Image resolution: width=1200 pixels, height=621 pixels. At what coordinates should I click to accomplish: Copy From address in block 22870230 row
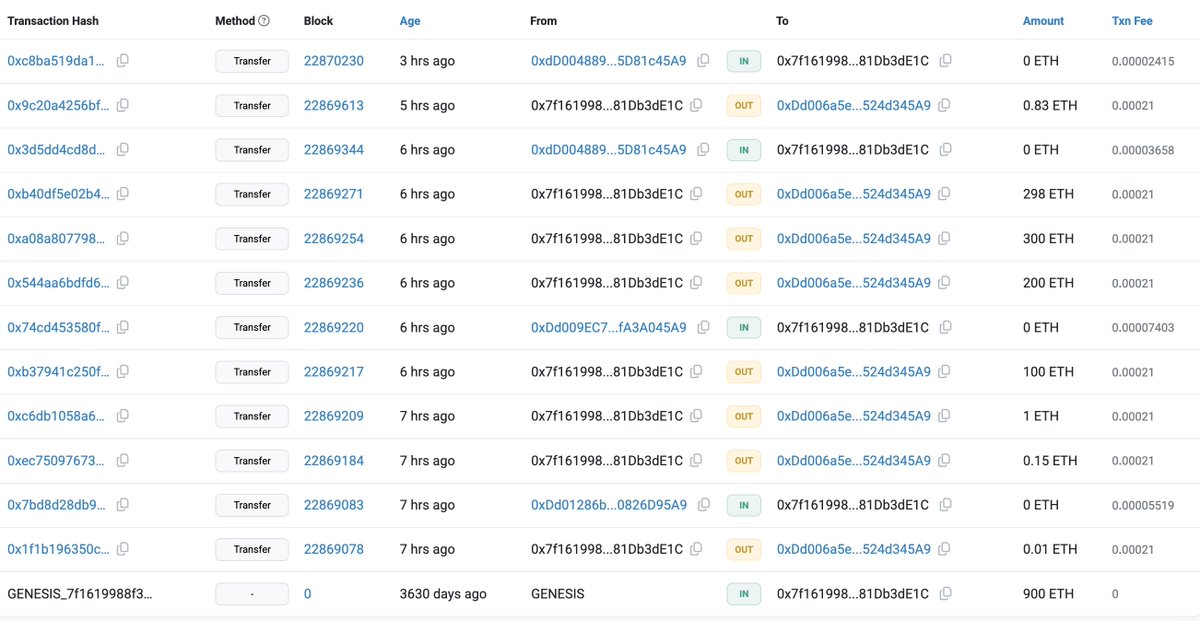tap(704, 61)
